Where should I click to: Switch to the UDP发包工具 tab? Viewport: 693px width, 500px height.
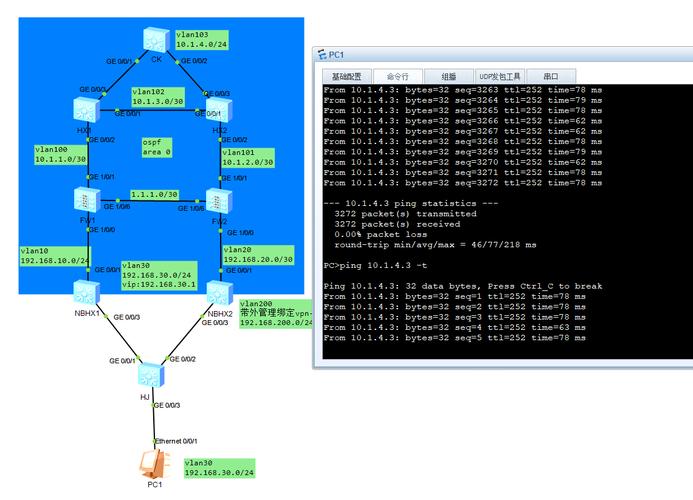click(x=499, y=76)
